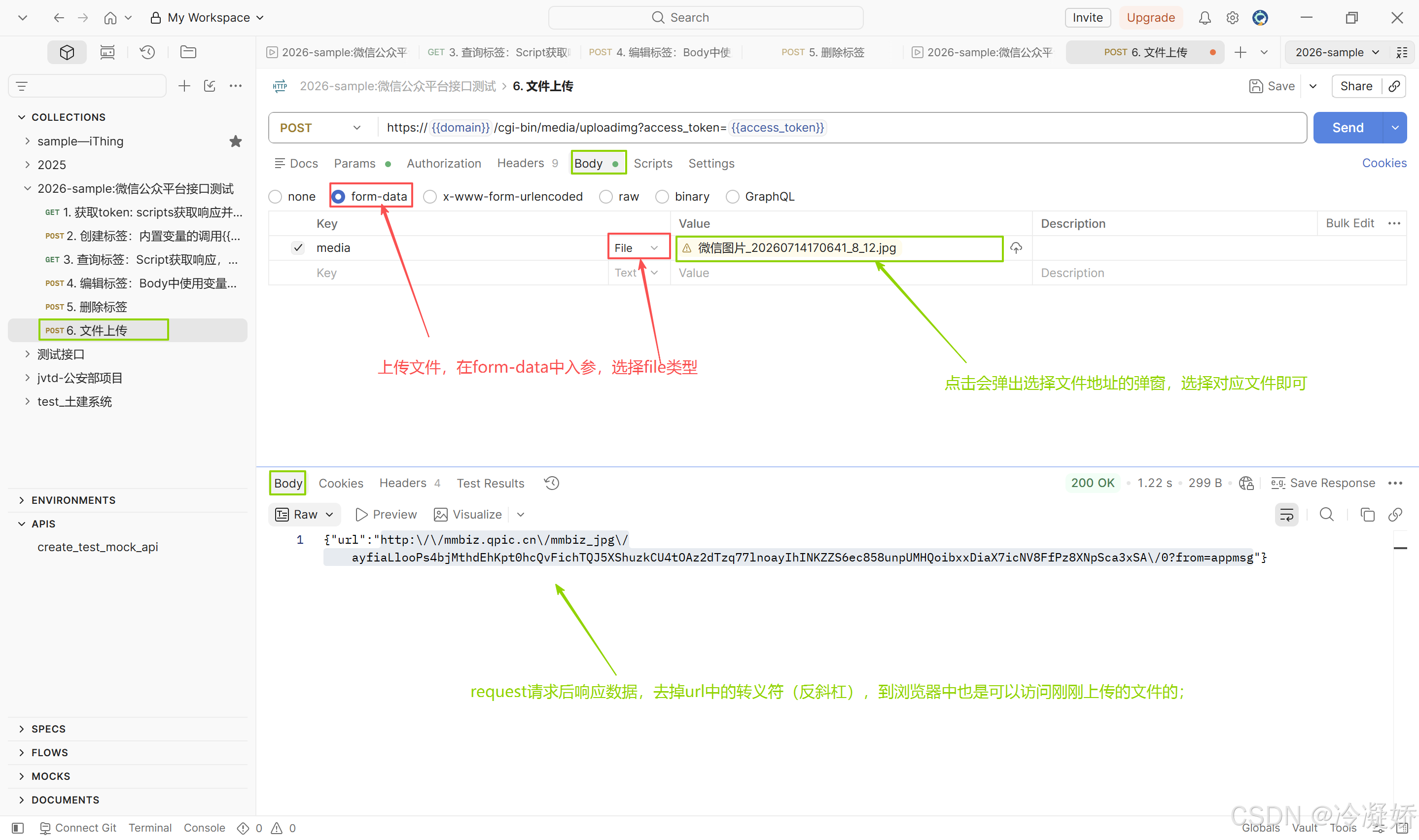Copy the response link icon
The width and height of the screenshot is (1419, 840).
point(1395,515)
